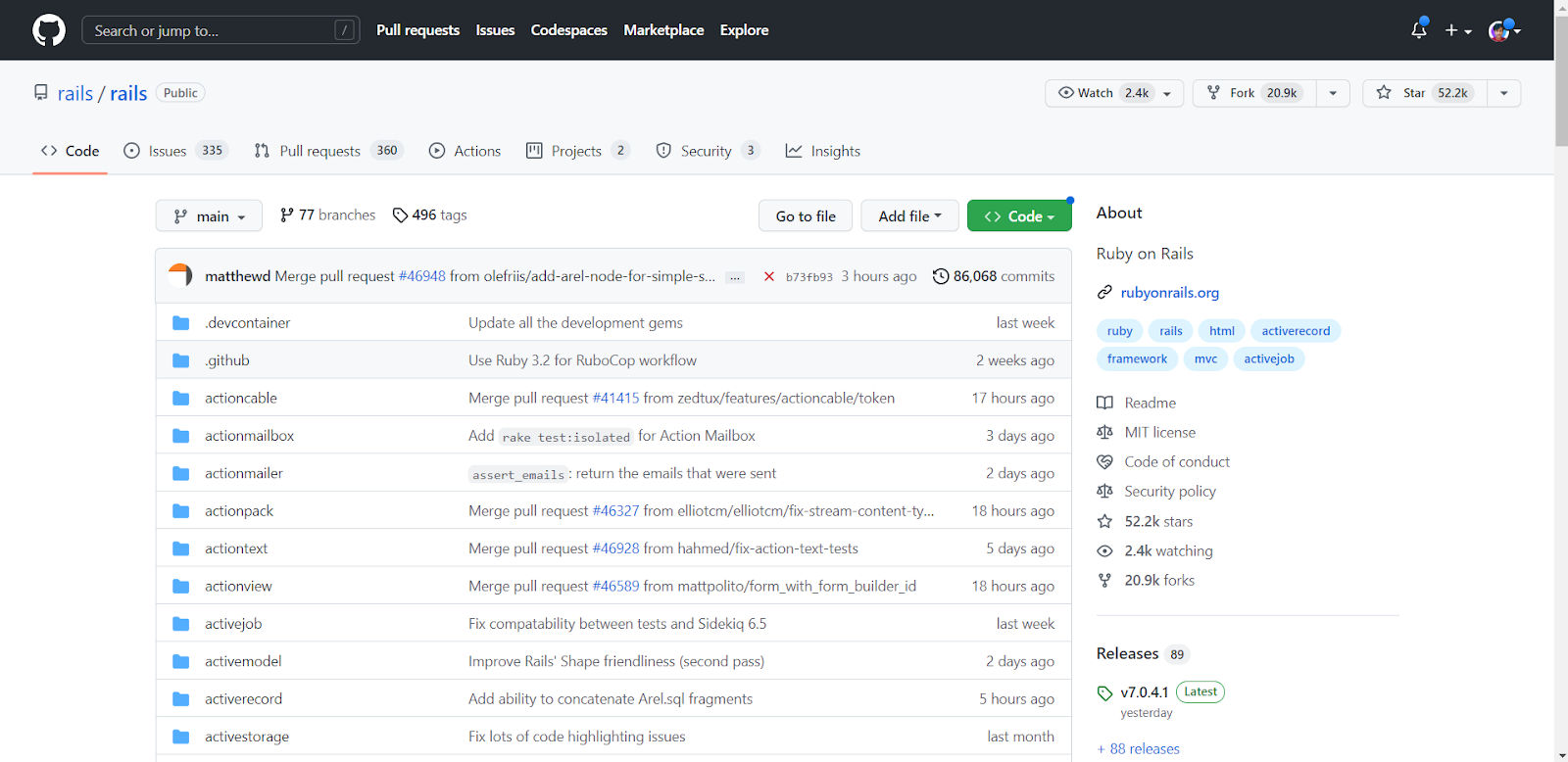Image resolution: width=1568 pixels, height=762 pixels.
Task: Go to GitHub home via Octocat logo
Action: coord(49,30)
